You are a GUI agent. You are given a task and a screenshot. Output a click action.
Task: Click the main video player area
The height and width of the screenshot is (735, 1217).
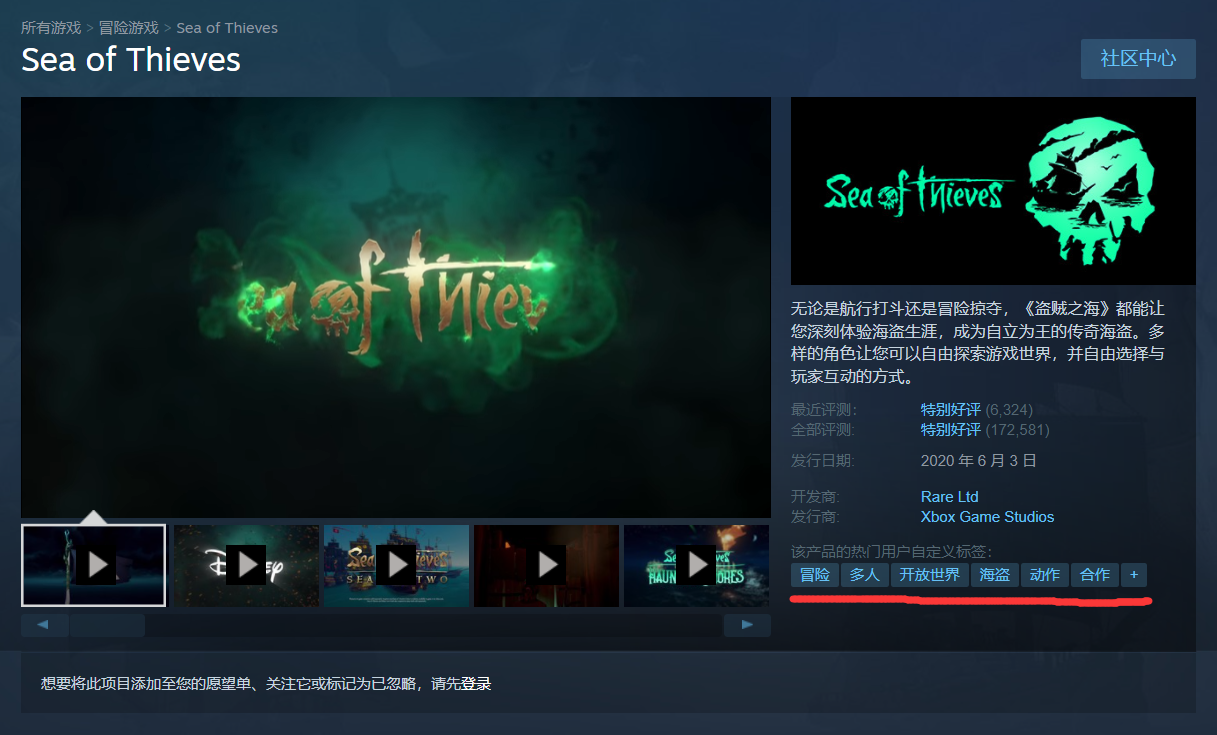coord(396,307)
